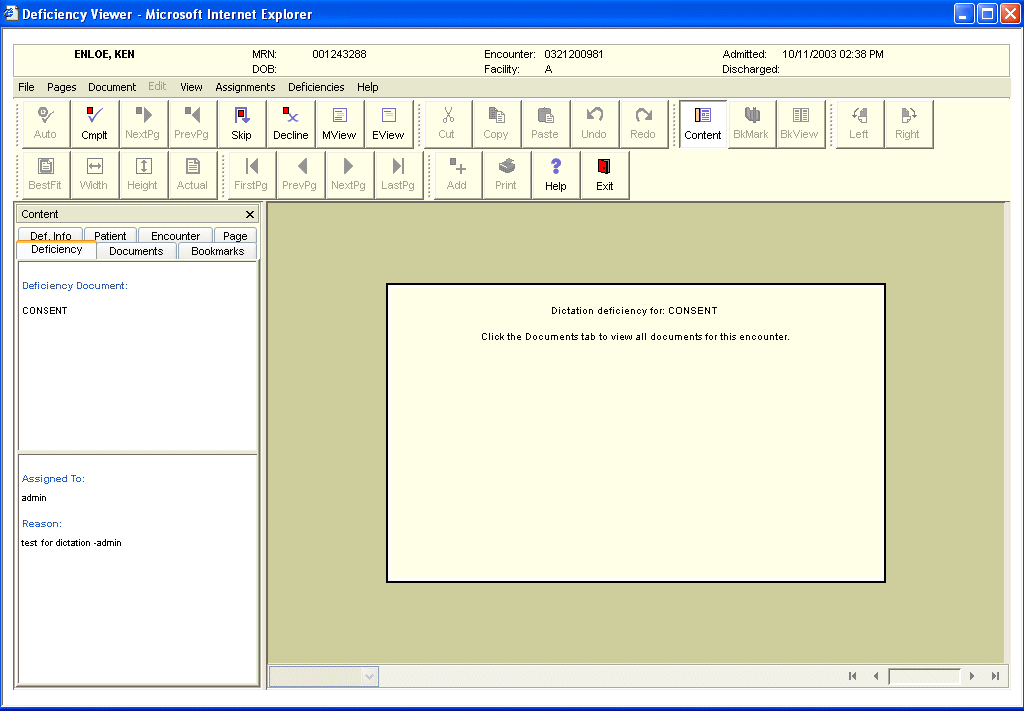Maximize the Deficiency Viewer window

point(987,14)
